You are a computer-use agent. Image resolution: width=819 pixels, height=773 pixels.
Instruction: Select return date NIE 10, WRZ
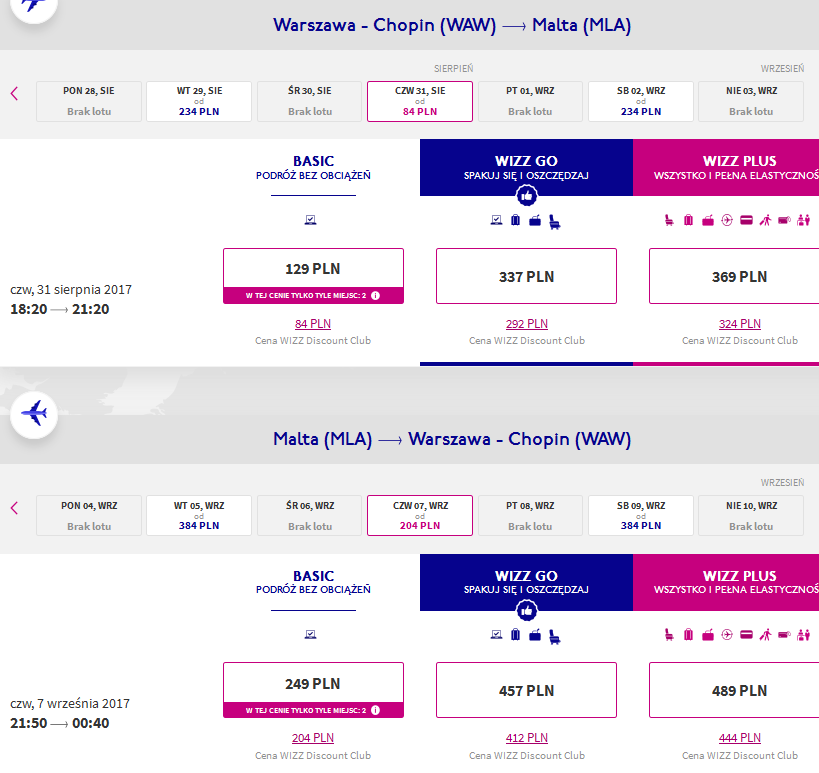click(751, 516)
